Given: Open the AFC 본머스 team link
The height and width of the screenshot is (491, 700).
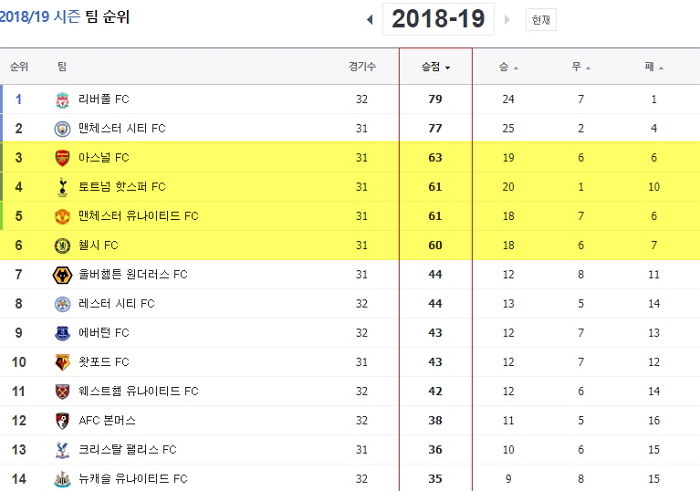Looking at the screenshot, I should pyautogui.click(x=107, y=420).
